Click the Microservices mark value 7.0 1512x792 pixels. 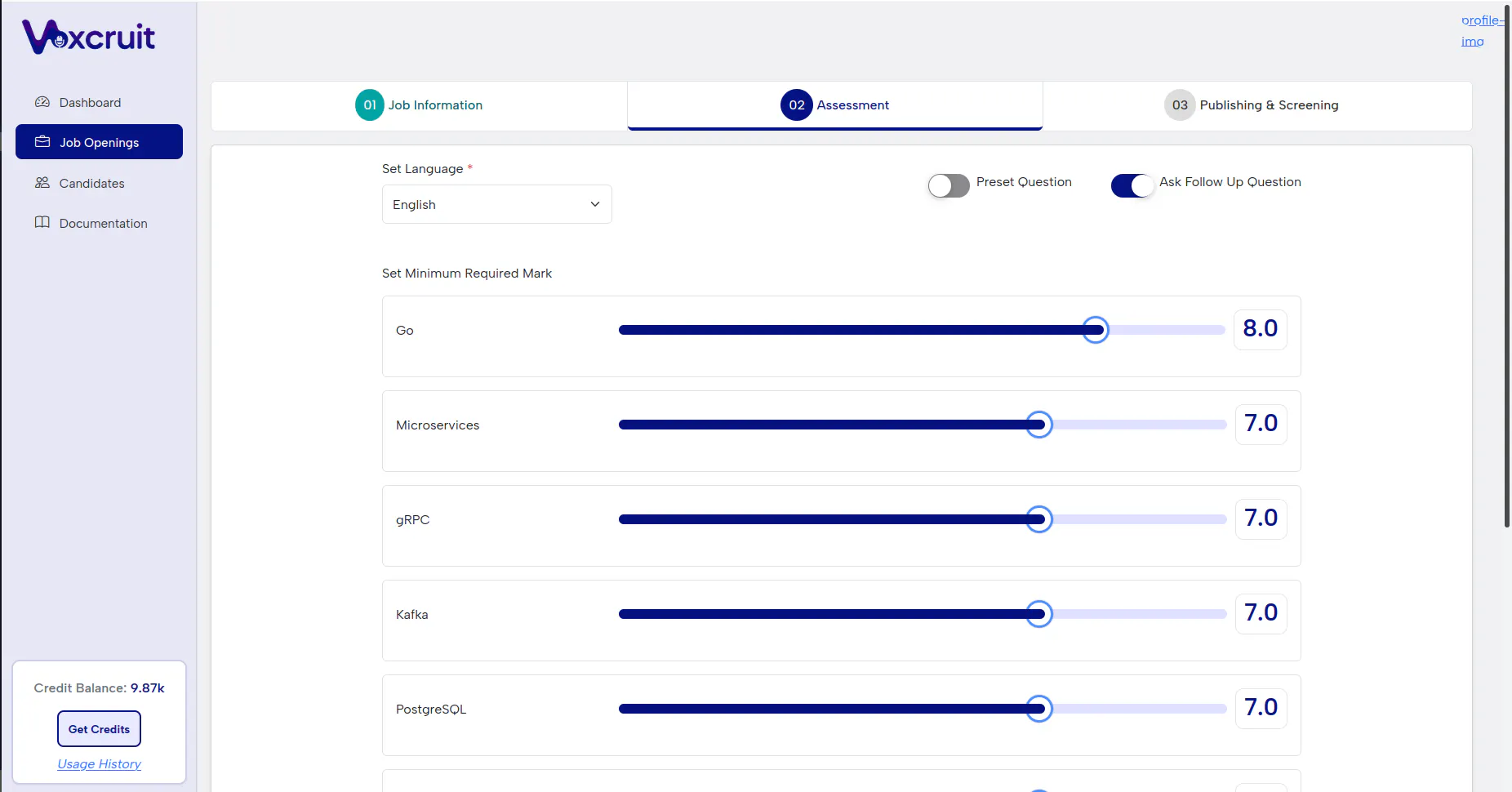1261,424
